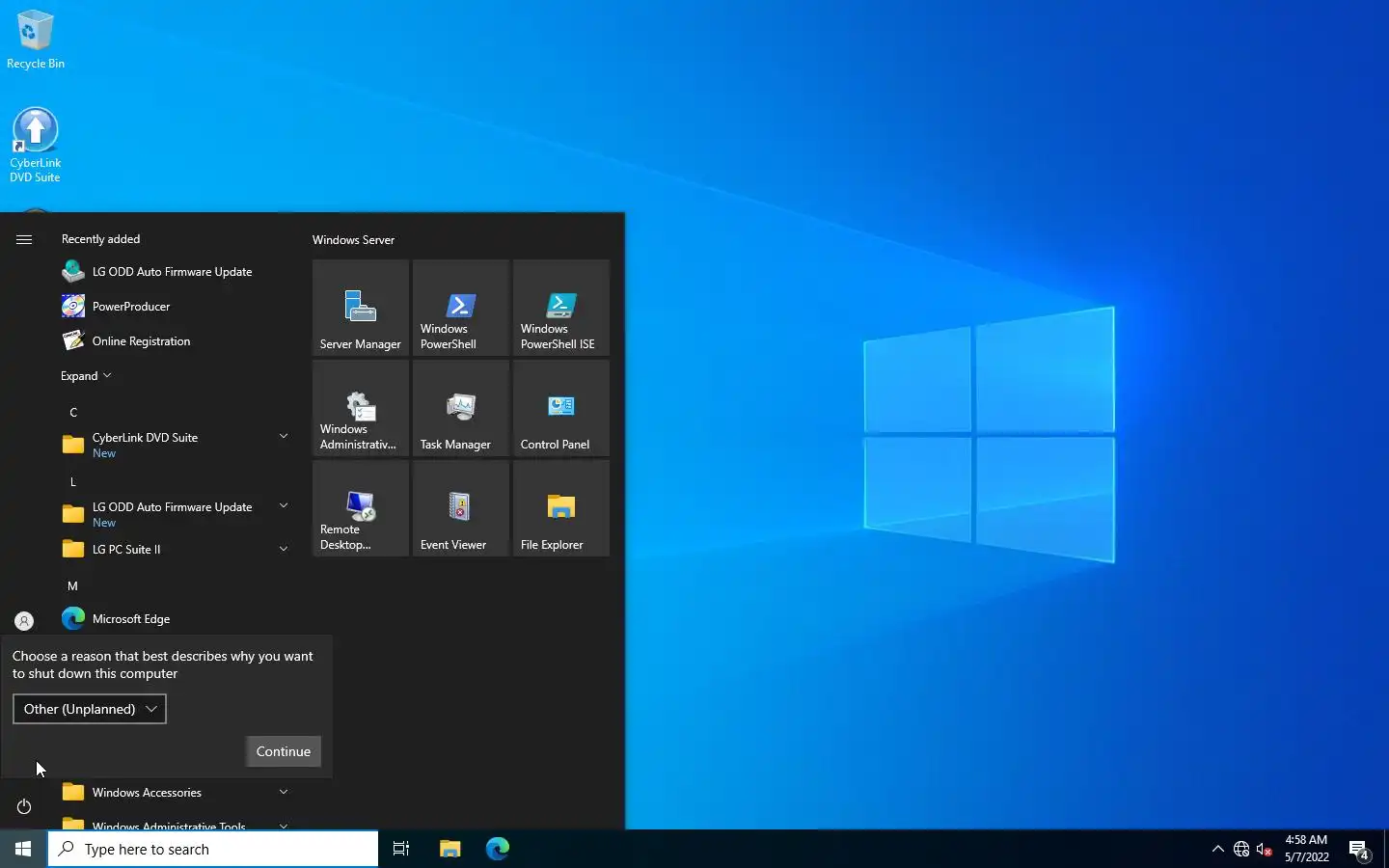Open the Event Viewer tile
Screen dimensions: 1389x868
tap(461, 508)
